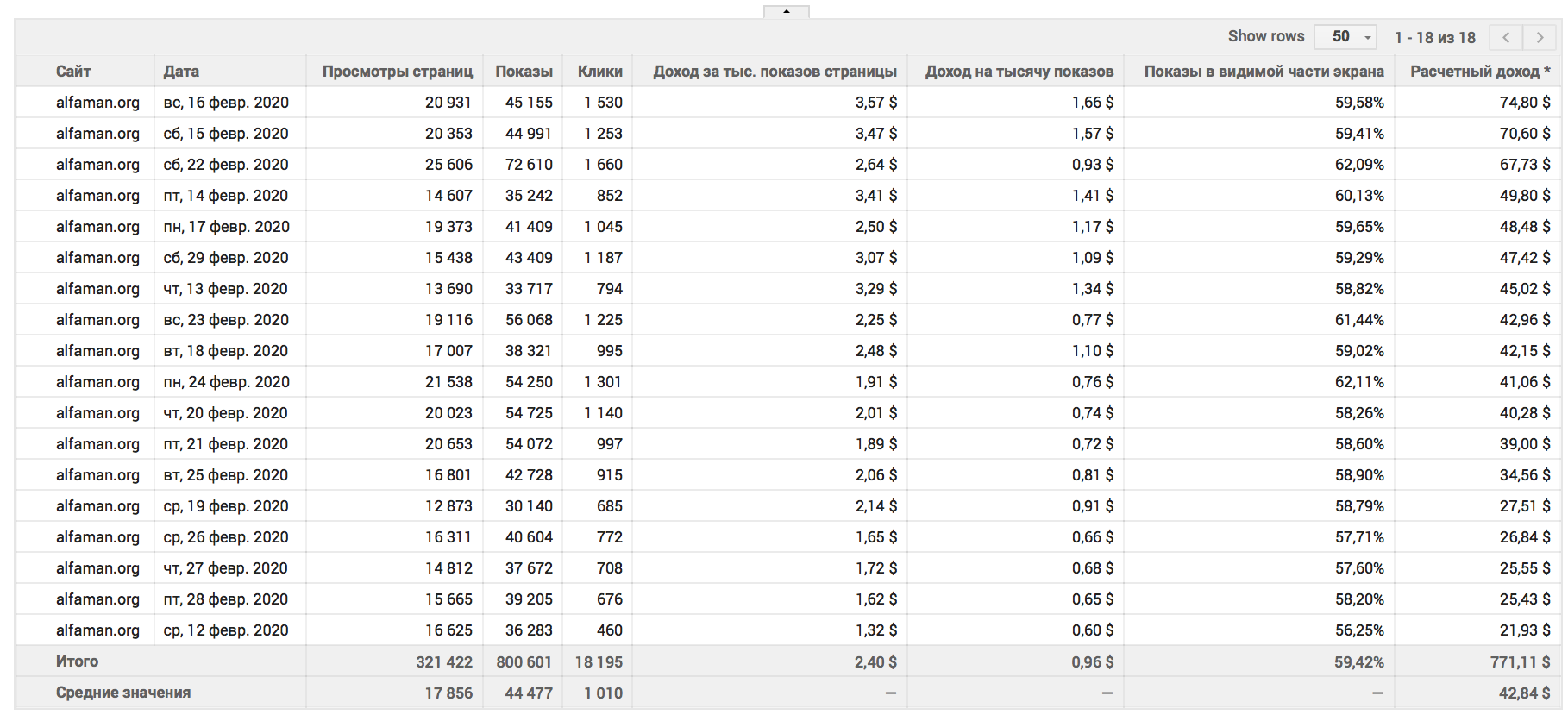The width and height of the screenshot is (1568, 721).
Task: Click the '1 - 18 из 18' pagination text
Action: click(1435, 38)
